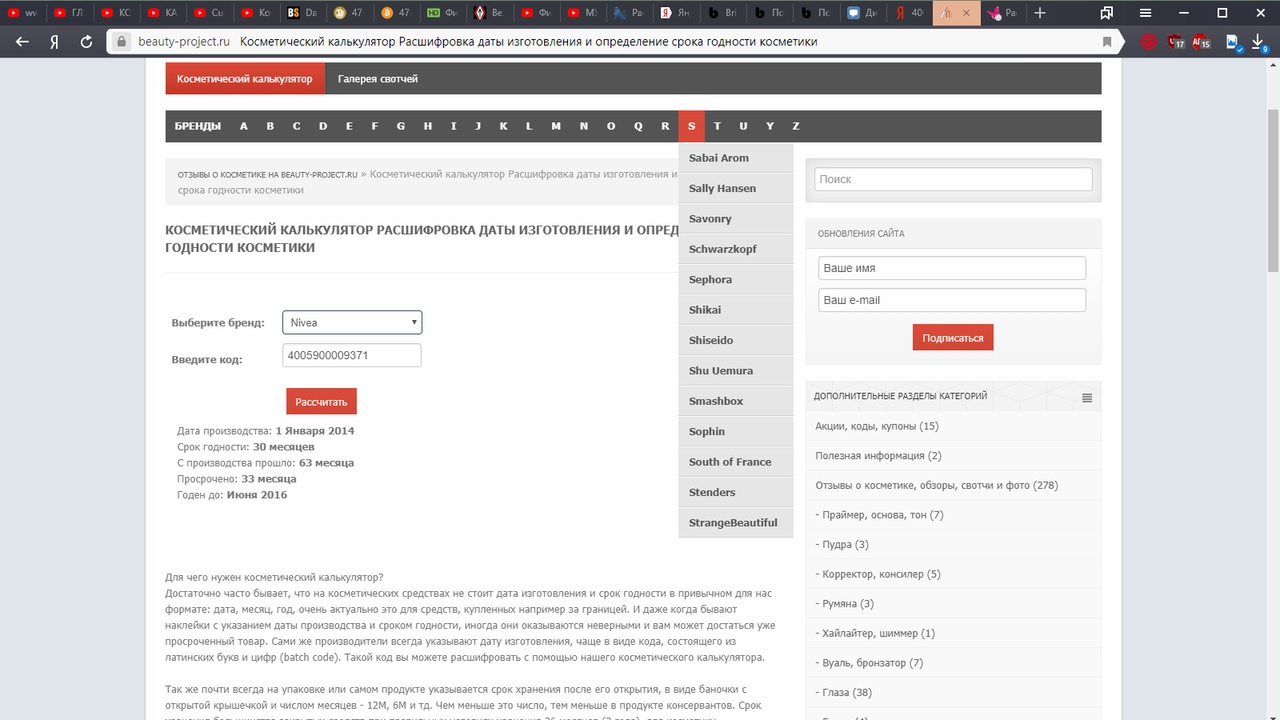This screenshot has width=1280, height=720.
Task: Choose Savonry from the brands list
Action: click(735, 219)
